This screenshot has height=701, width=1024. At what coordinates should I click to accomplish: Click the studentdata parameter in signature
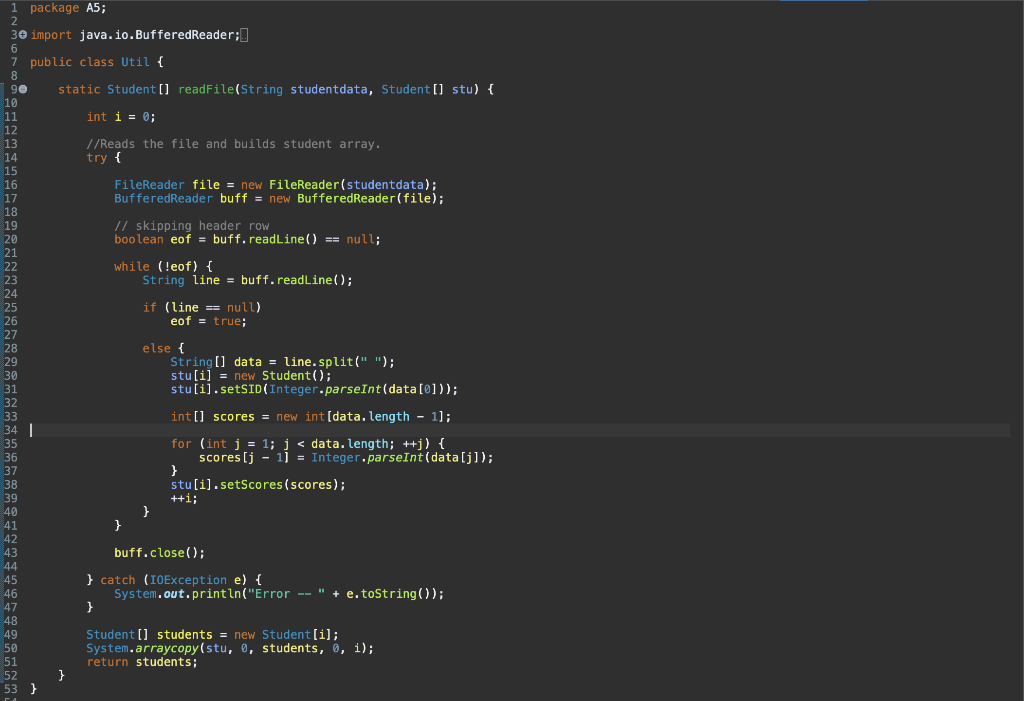(x=328, y=90)
